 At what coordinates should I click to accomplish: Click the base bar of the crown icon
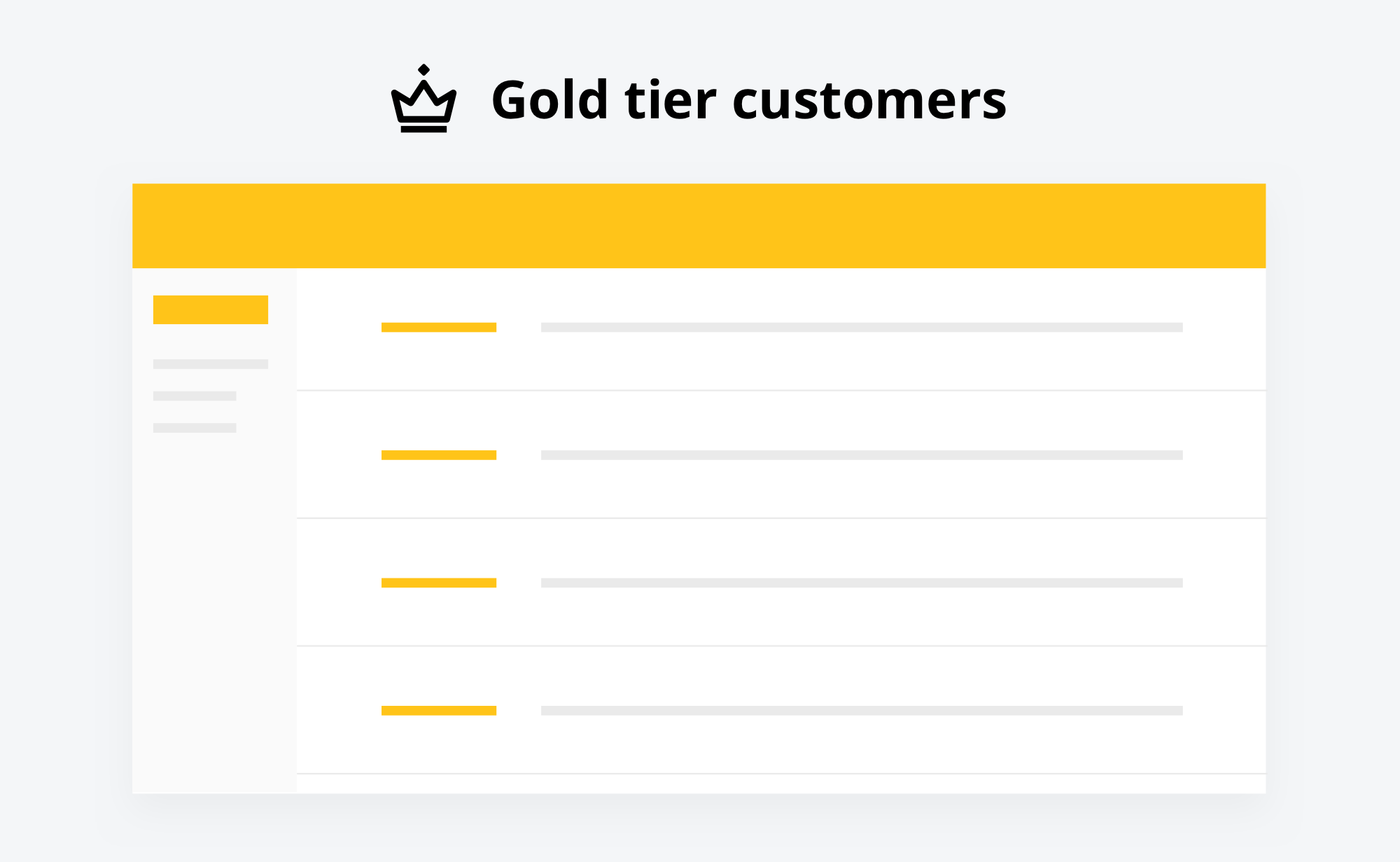(x=423, y=129)
